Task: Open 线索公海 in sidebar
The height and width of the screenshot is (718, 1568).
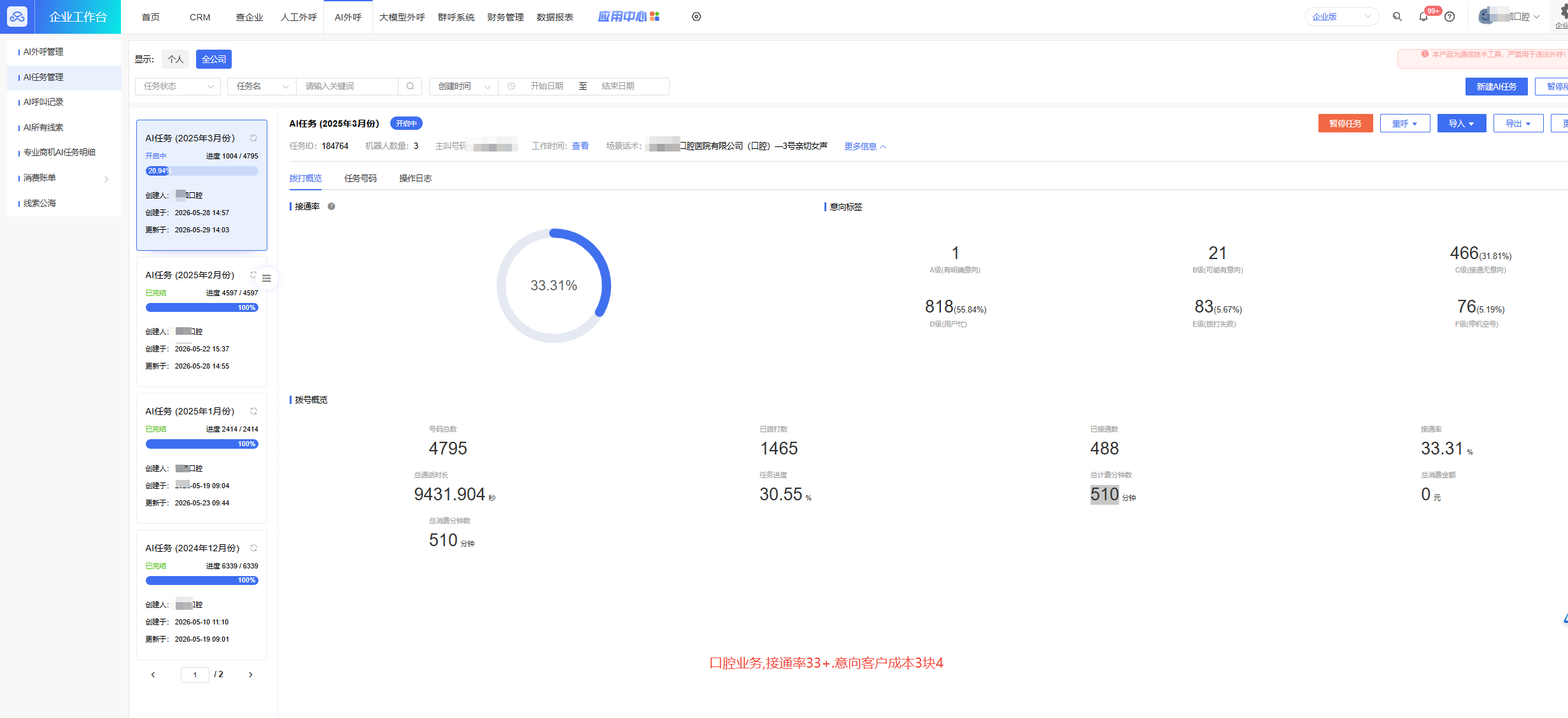Action: coord(64,204)
